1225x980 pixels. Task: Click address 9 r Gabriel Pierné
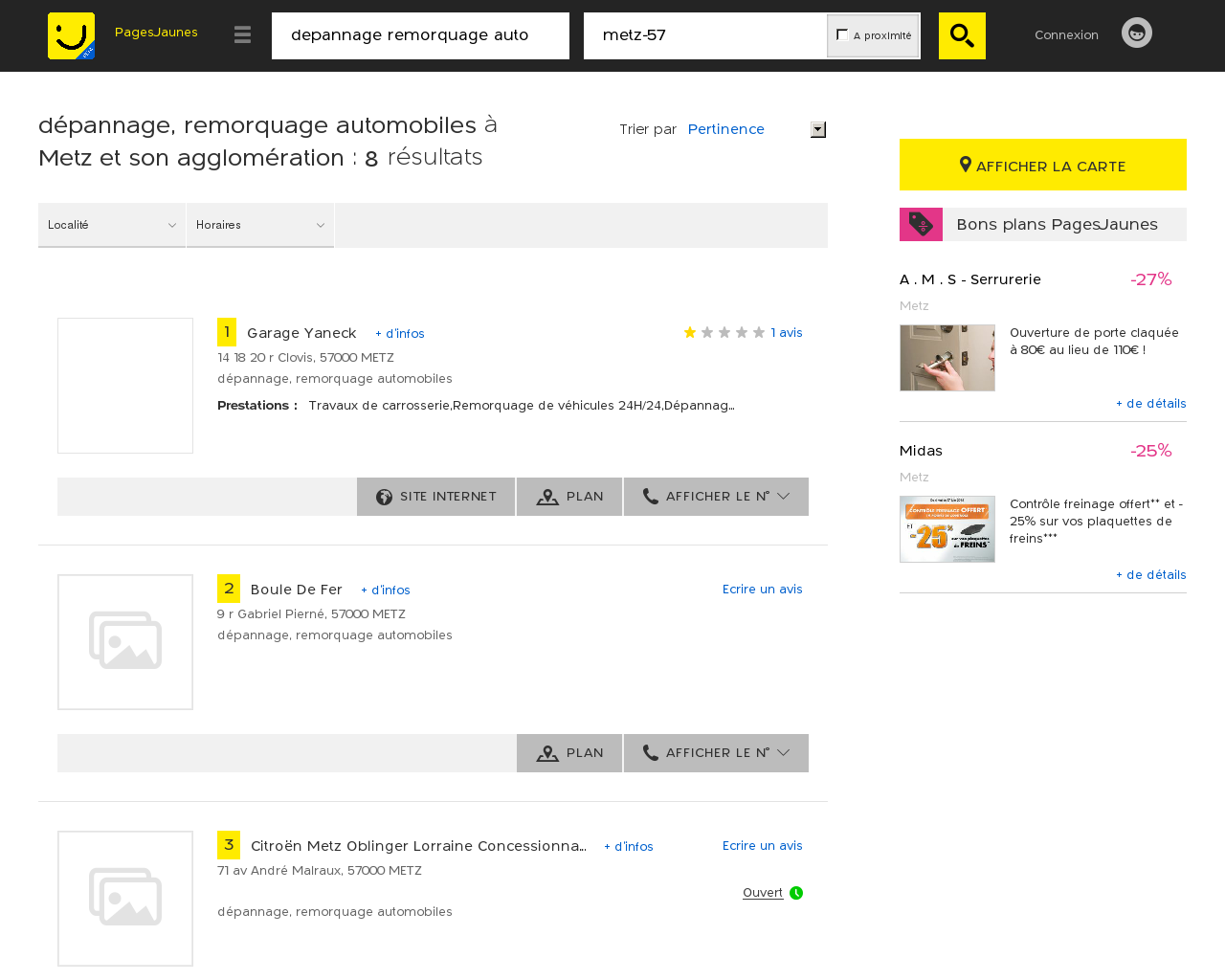(311, 614)
